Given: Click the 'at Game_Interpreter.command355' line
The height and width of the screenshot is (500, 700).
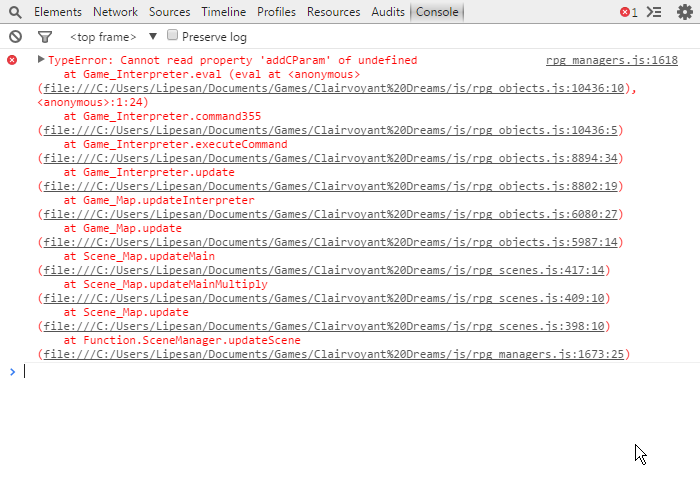Looking at the screenshot, I should point(162,117).
